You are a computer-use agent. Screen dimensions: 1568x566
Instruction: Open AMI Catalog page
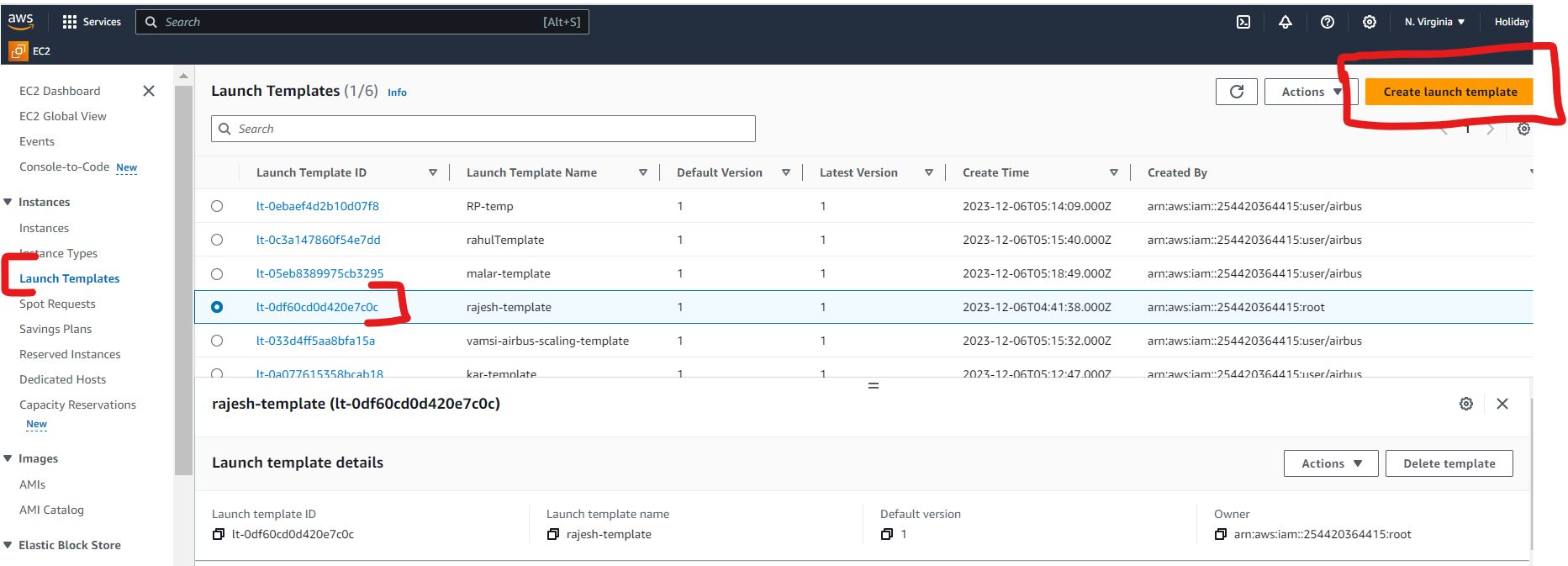pos(52,510)
